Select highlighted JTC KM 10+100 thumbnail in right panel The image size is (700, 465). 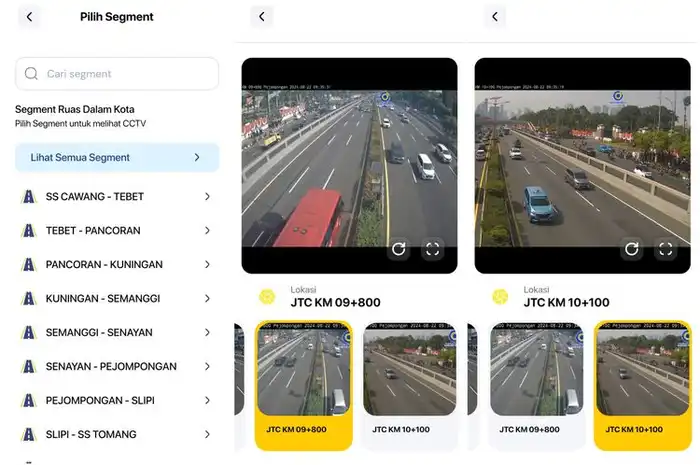click(640, 385)
